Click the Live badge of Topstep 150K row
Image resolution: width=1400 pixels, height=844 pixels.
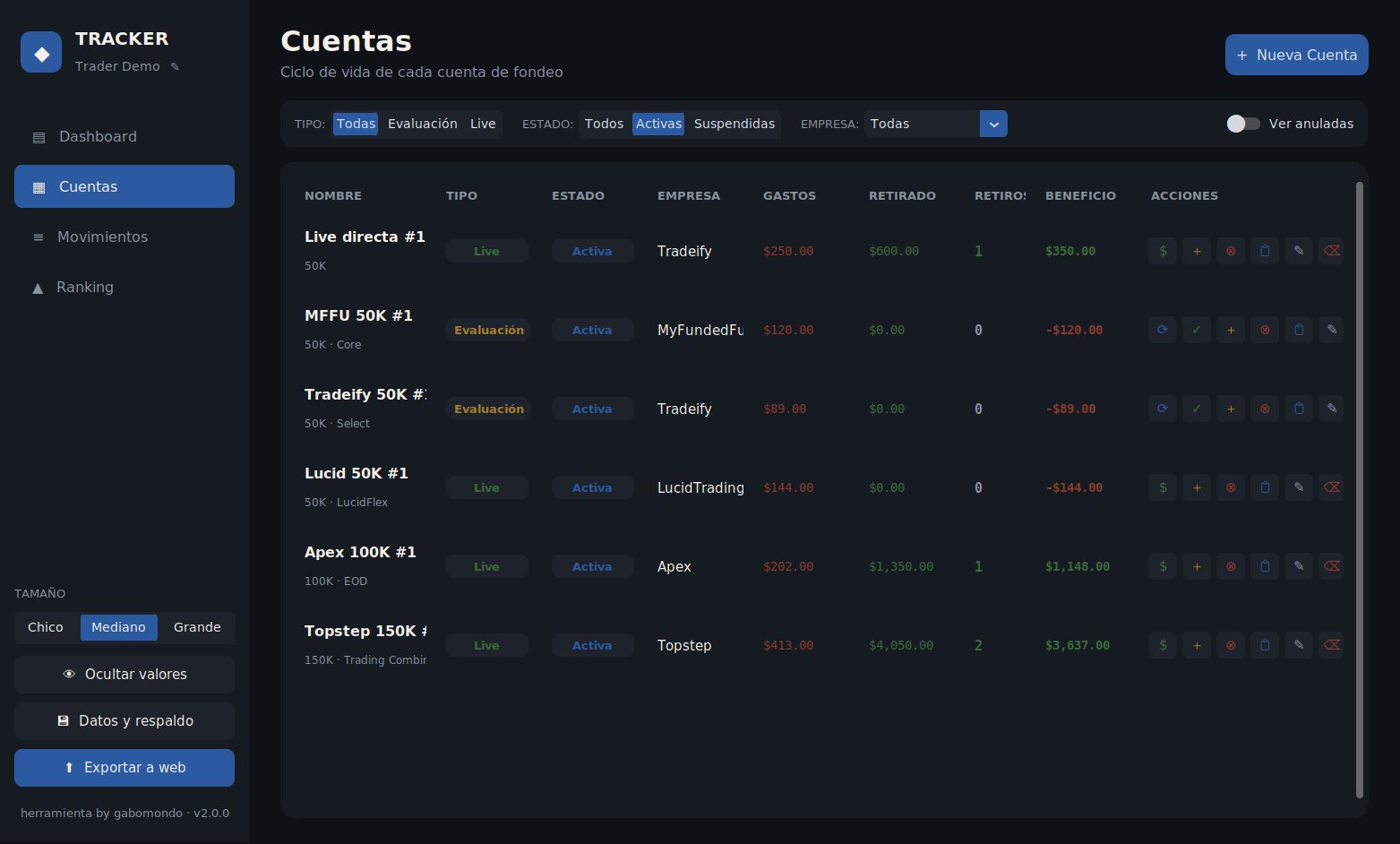pos(486,645)
